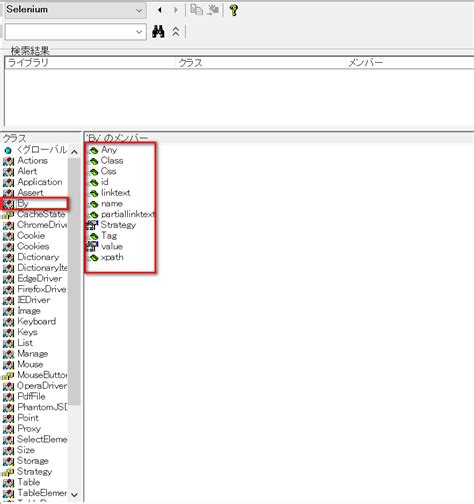
Task: Select the CacheState enum
Action: (33, 214)
